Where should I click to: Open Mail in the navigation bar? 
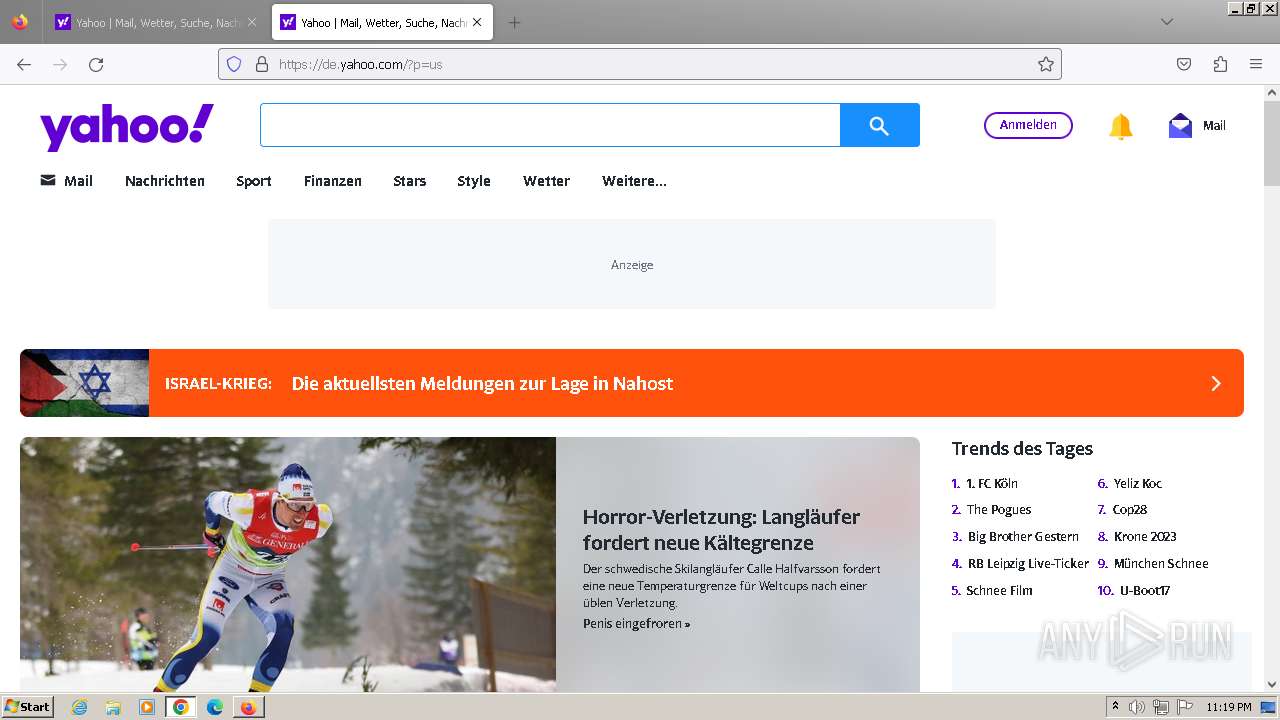[x=66, y=181]
